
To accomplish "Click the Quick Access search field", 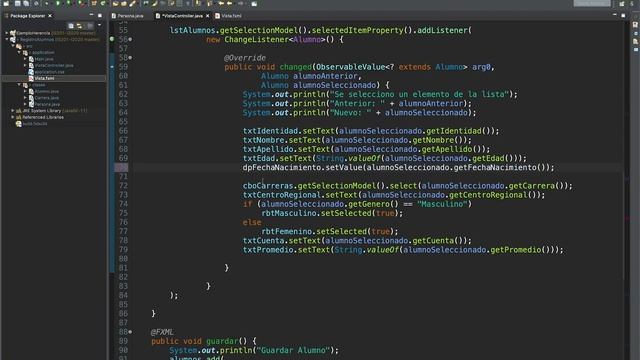I will pyautogui.click(x=592, y=4).
